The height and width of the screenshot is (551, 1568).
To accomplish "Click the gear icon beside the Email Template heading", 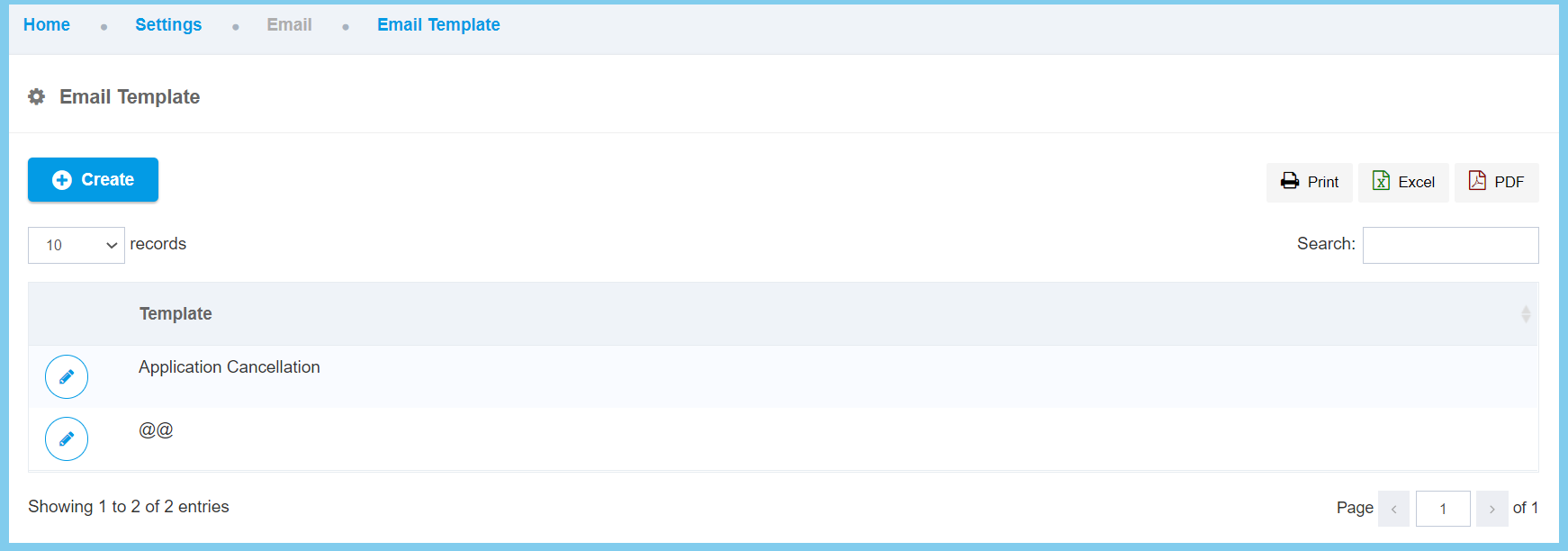I will (x=37, y=96).
